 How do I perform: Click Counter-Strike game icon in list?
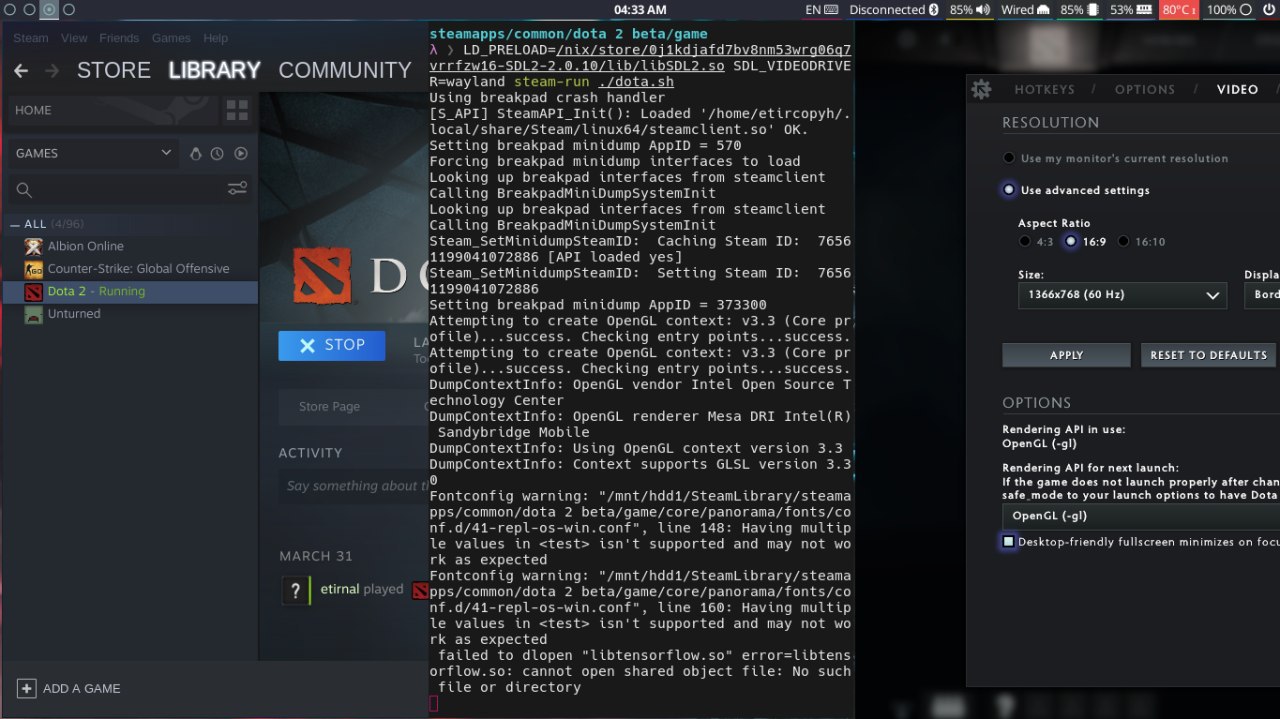[33, 269]
